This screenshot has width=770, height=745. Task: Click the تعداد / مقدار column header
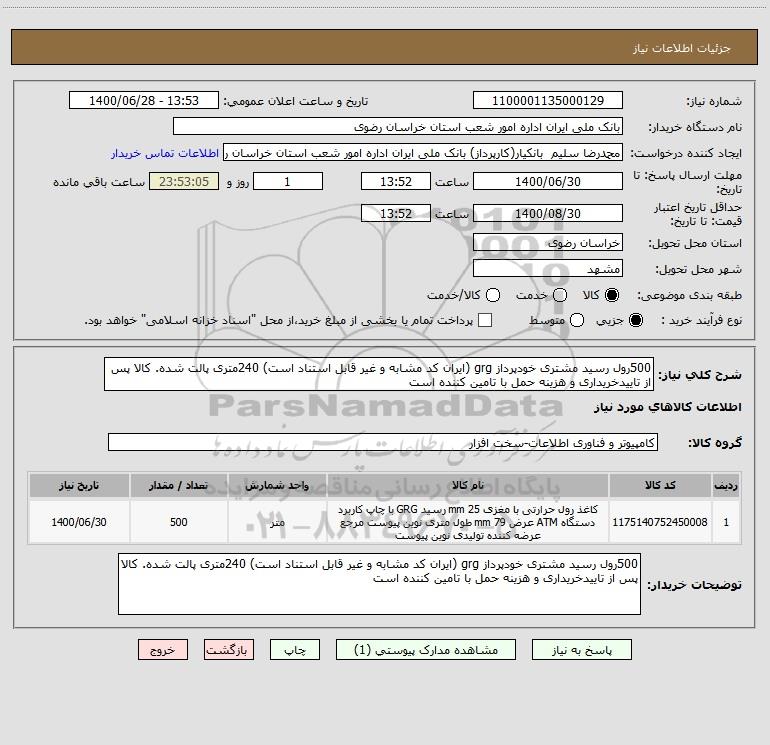(x=179, y=485)
